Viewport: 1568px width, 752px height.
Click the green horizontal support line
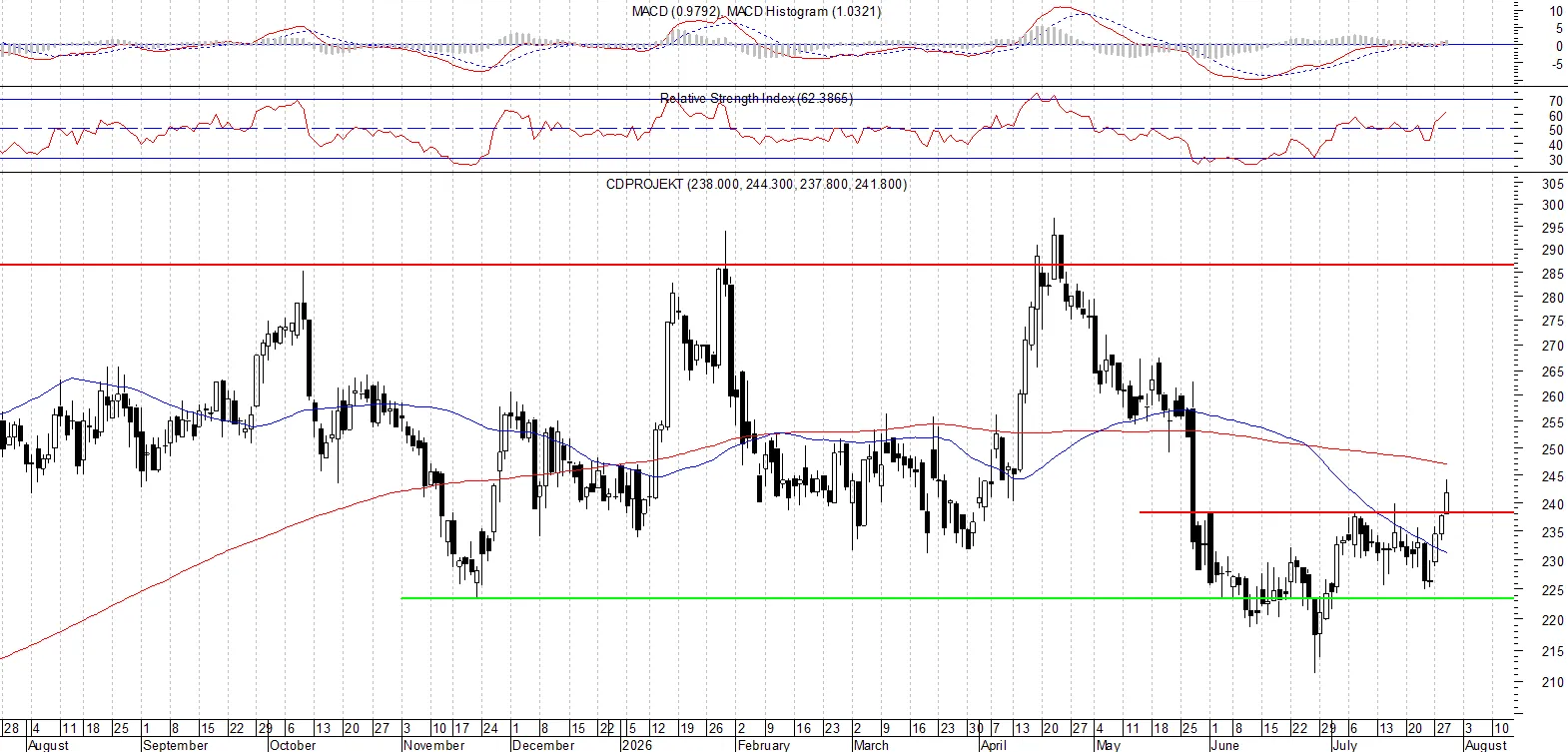(957, 598)
